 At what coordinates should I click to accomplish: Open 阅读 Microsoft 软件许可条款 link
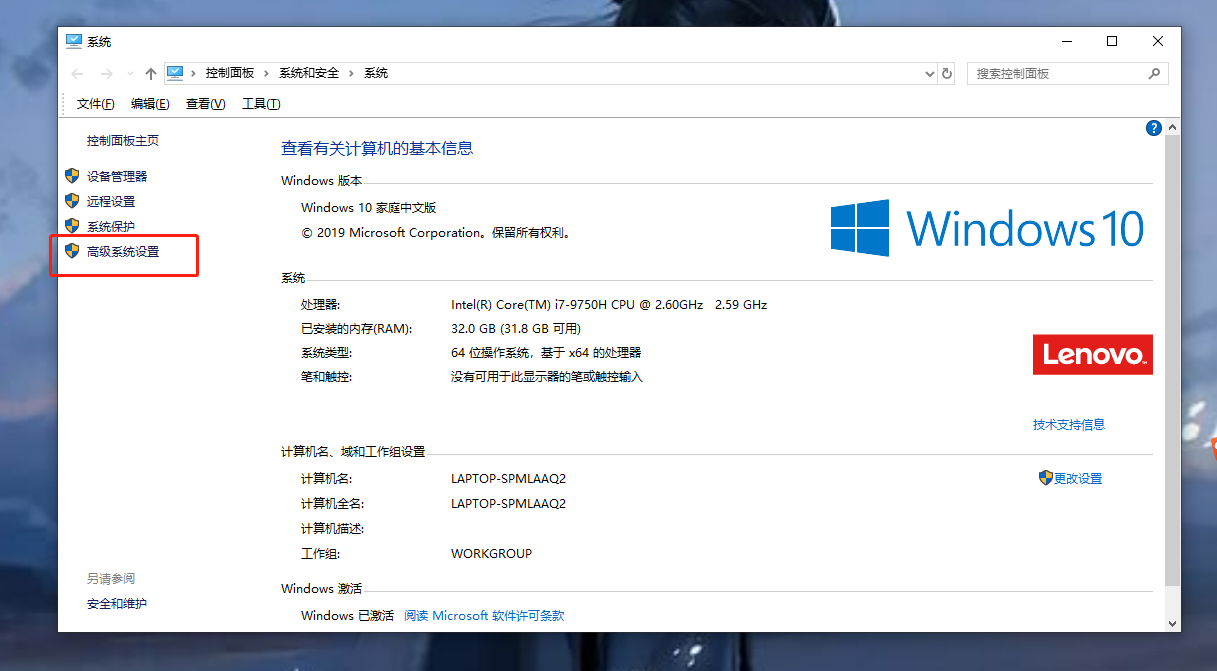484,616
